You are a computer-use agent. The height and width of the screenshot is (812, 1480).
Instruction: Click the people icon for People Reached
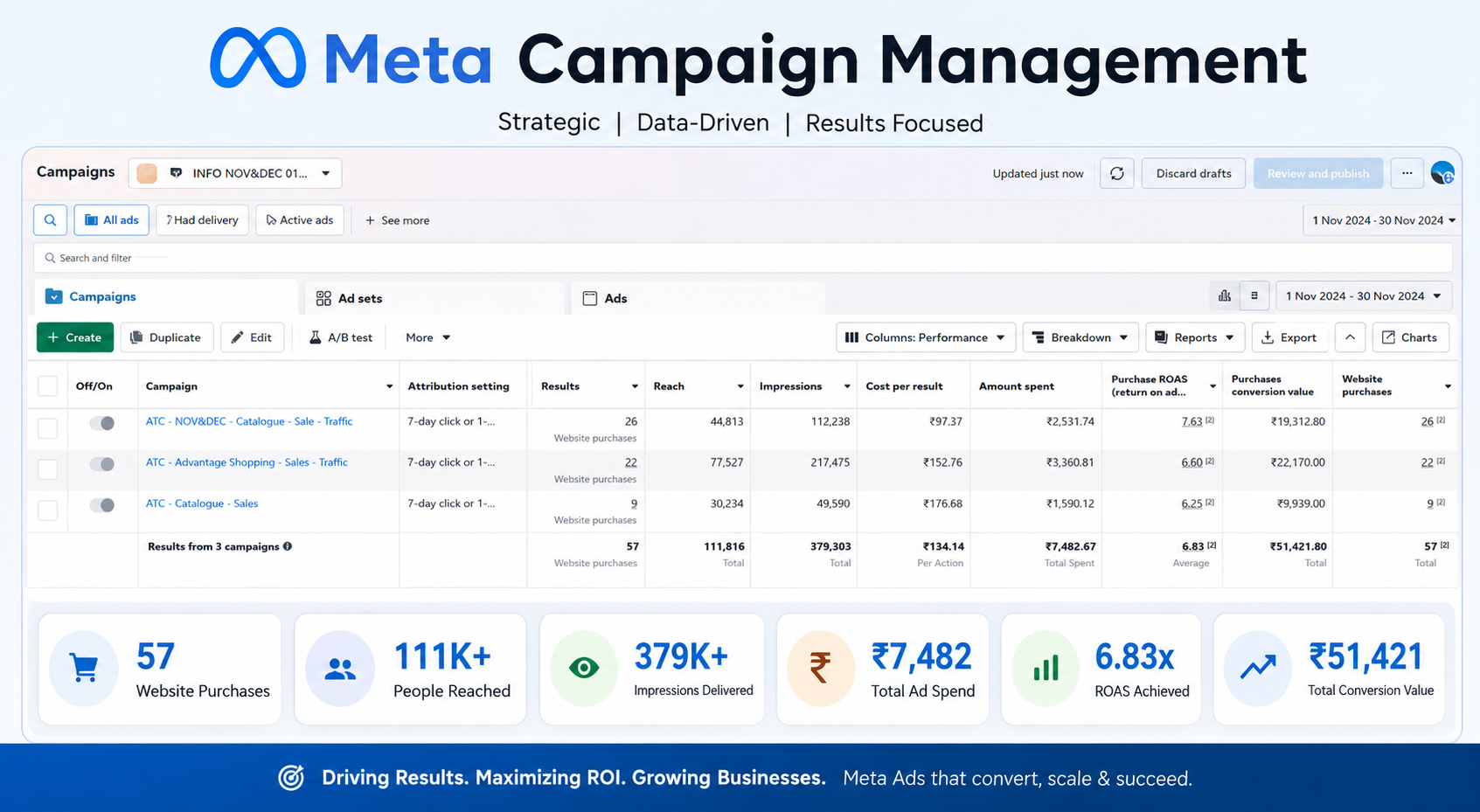click(x=340, y=669)
